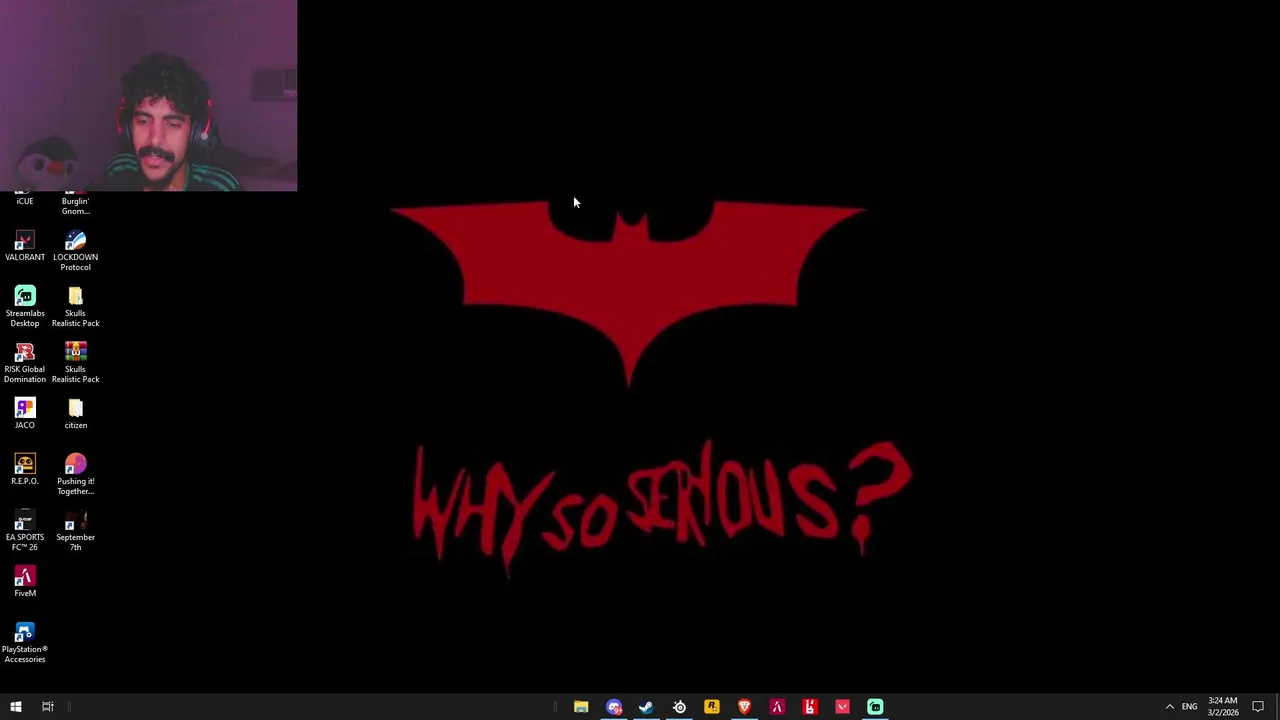1280x720 pixels.
Task: Switch to Streamlabs in the taskbar
Action: 875,707
